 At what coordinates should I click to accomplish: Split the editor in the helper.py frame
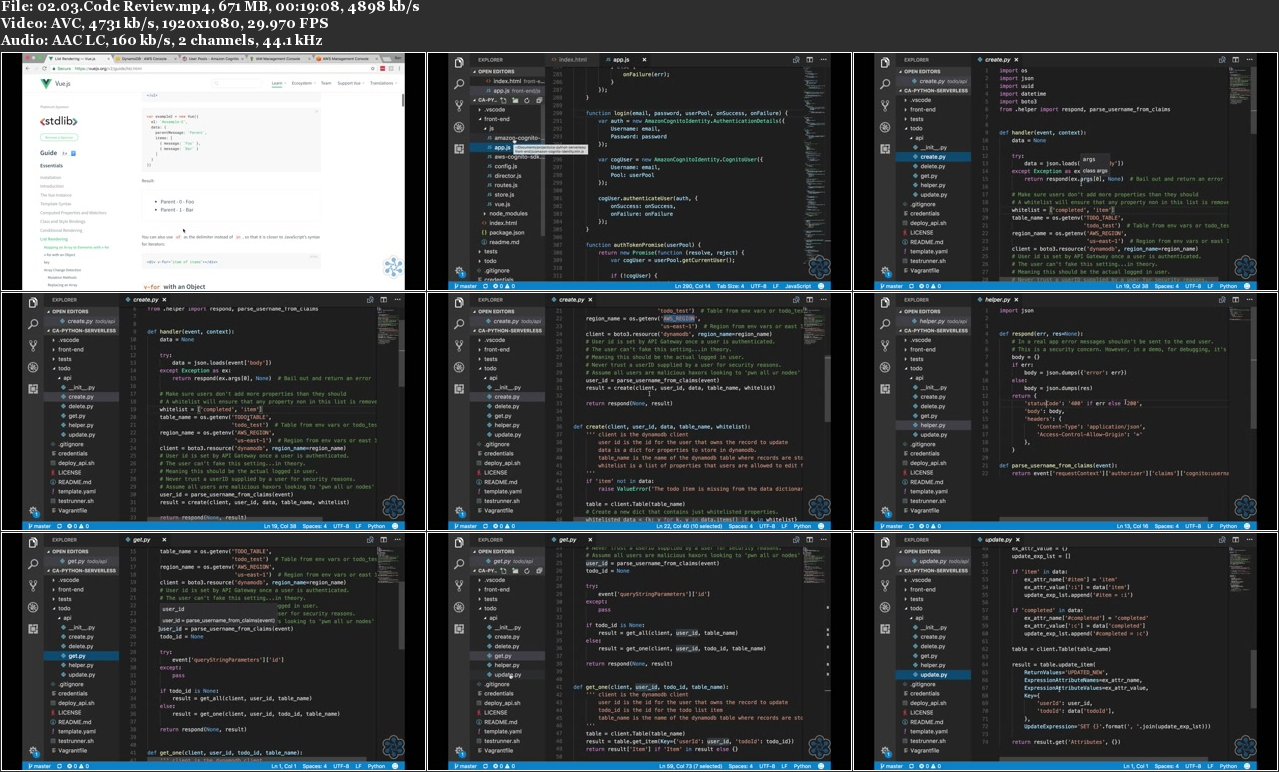[x=1236, y=300]
